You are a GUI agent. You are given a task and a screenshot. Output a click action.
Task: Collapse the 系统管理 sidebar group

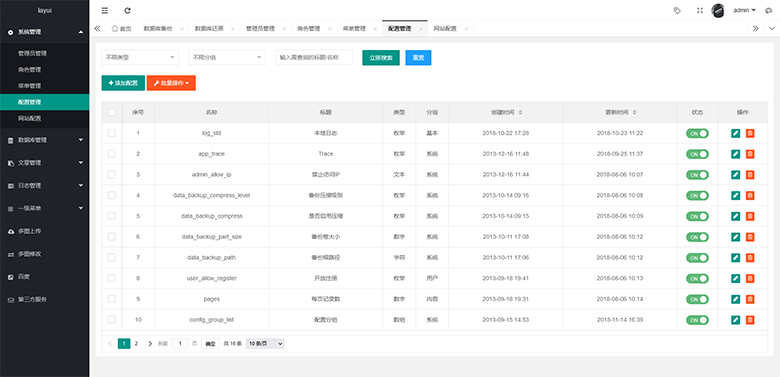[x=45, y=32]
